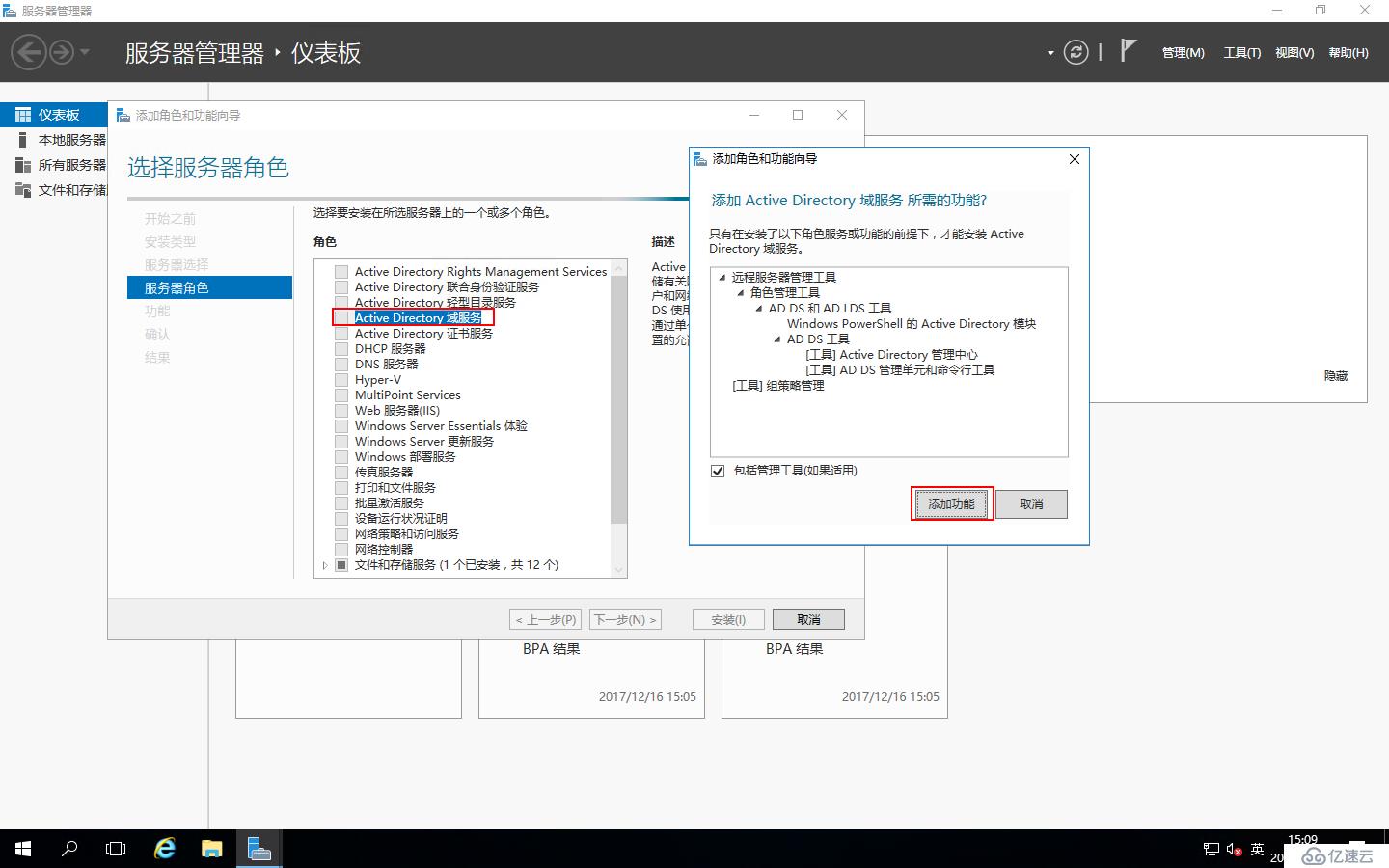Check MultiPoint Services role
The height and width of the screenshot is (868, 1389).
coord(341,395)
